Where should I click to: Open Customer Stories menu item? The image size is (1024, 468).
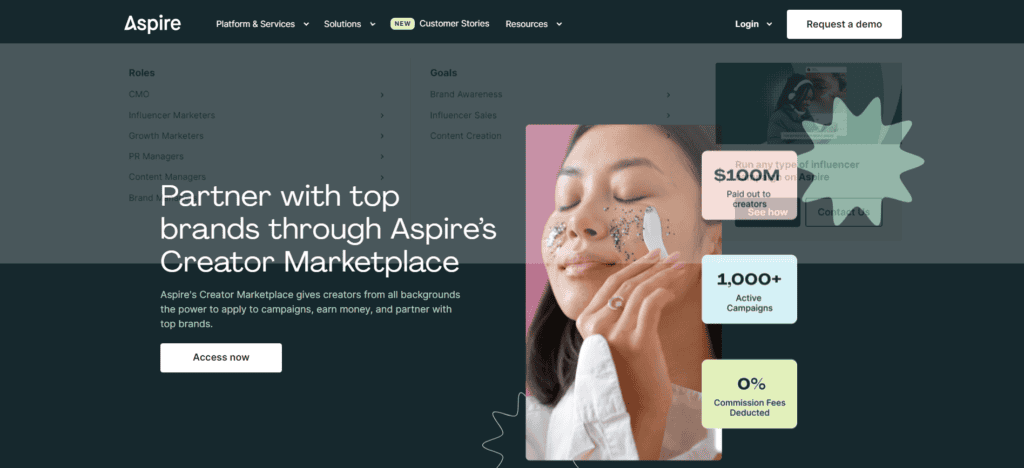(454, 23)
